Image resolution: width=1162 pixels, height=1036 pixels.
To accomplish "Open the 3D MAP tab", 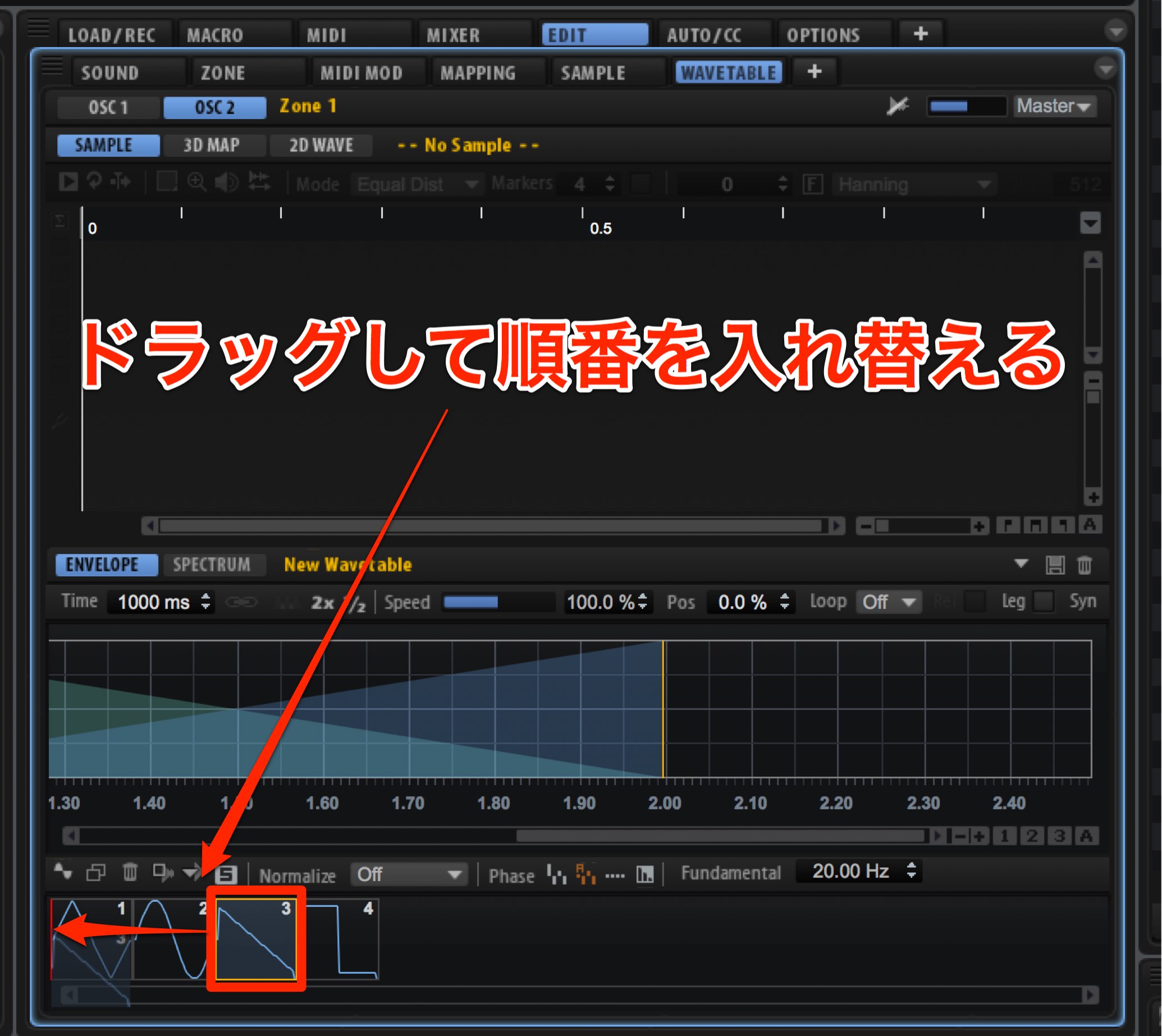I will 212,145.
